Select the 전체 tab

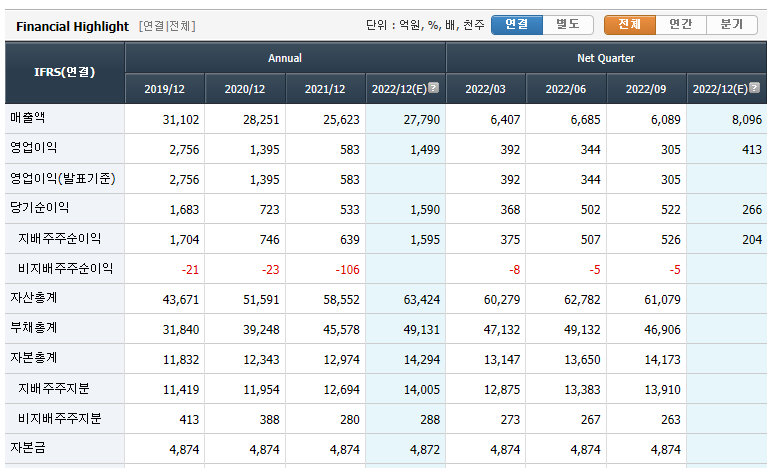click(x=630, y=24)
